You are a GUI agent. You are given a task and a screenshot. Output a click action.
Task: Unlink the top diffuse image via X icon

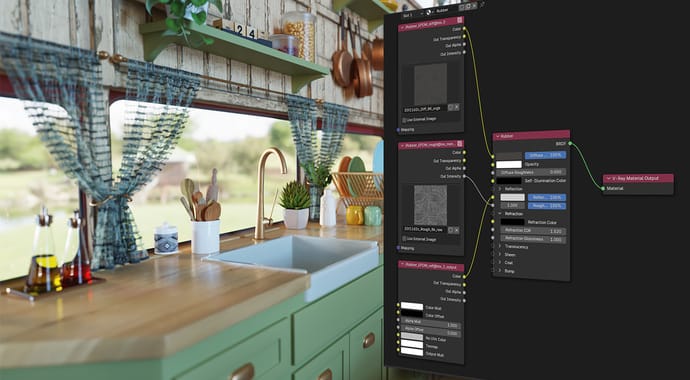point(456,107)
